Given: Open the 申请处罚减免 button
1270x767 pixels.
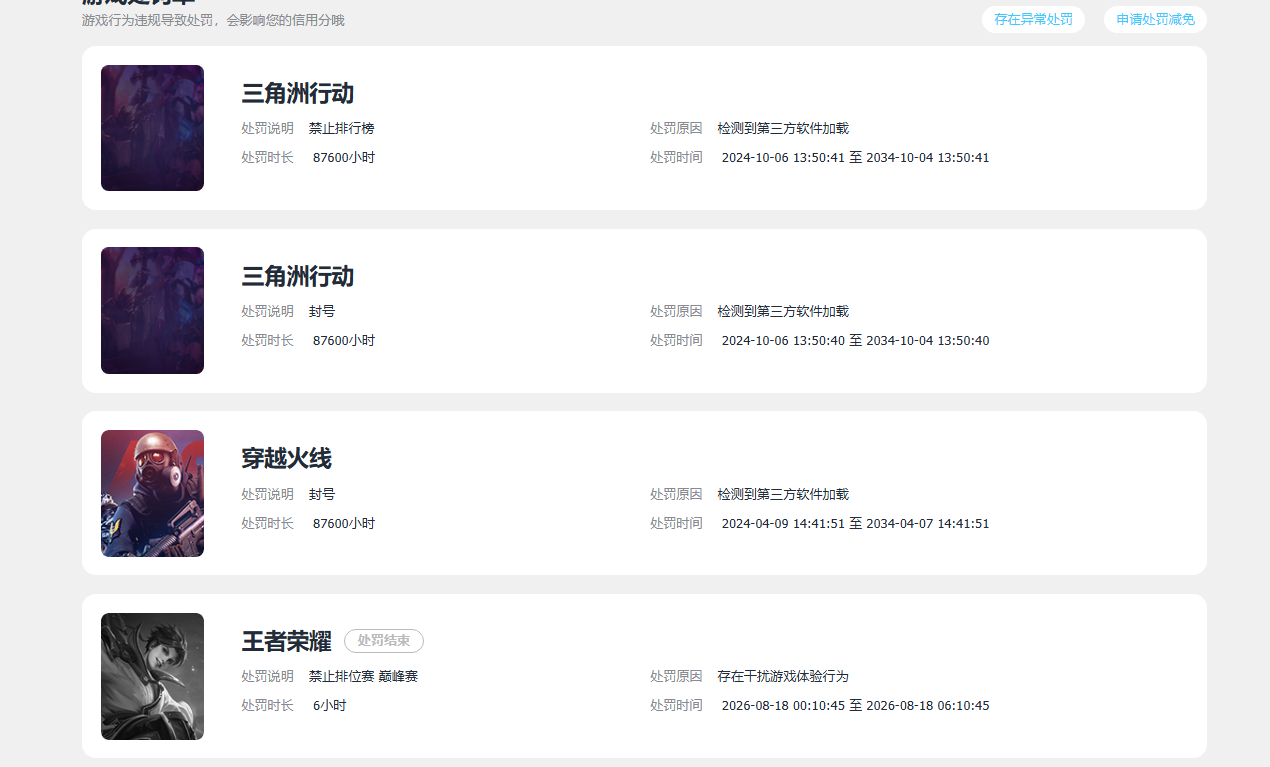Looking at the screenshot, I should (1155, 19).
